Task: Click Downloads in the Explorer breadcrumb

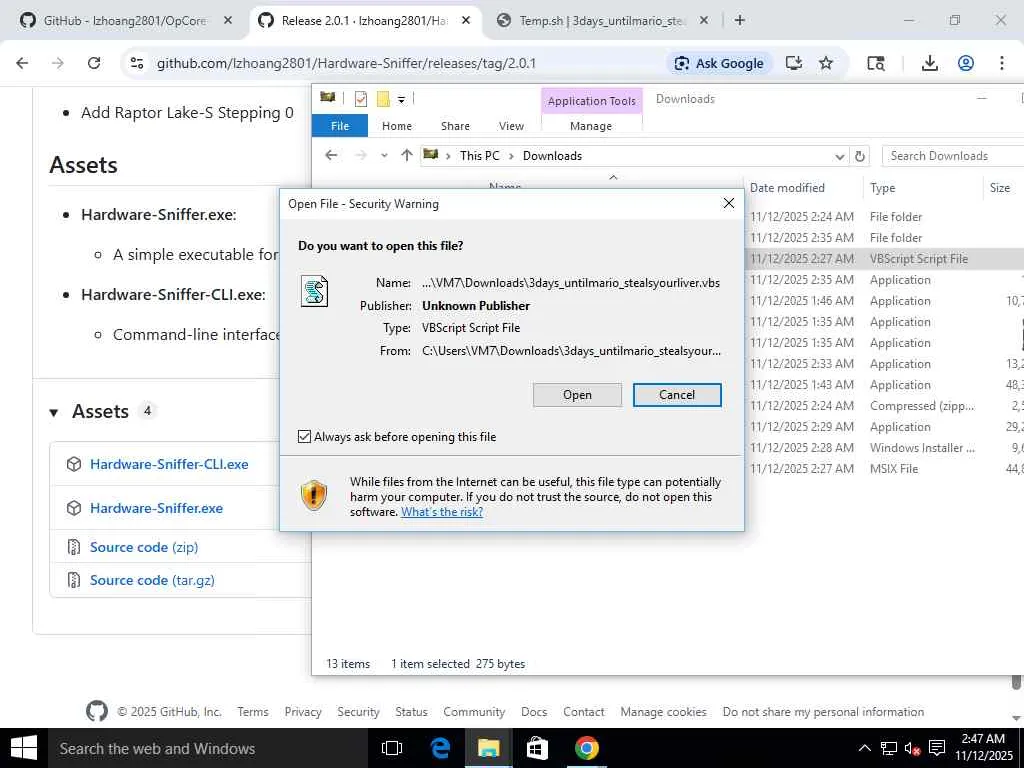Action: pyautogui.click(x=552, y=155)
